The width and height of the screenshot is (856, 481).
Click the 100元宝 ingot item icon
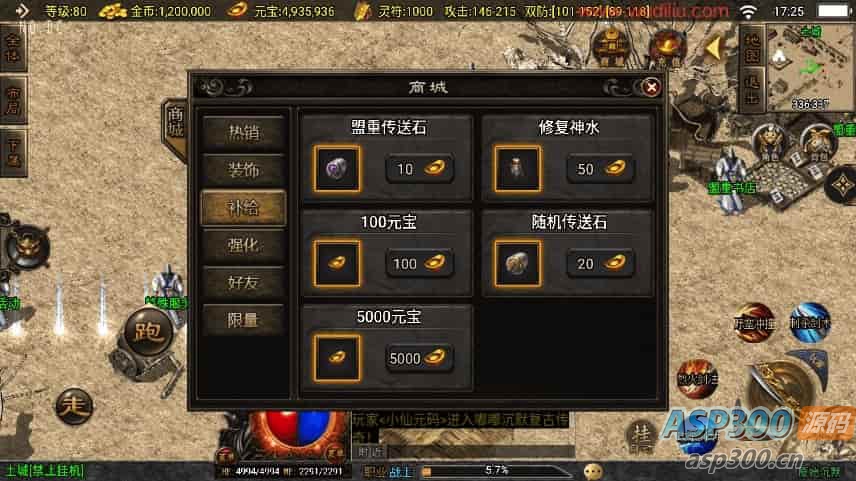[337, 264]
